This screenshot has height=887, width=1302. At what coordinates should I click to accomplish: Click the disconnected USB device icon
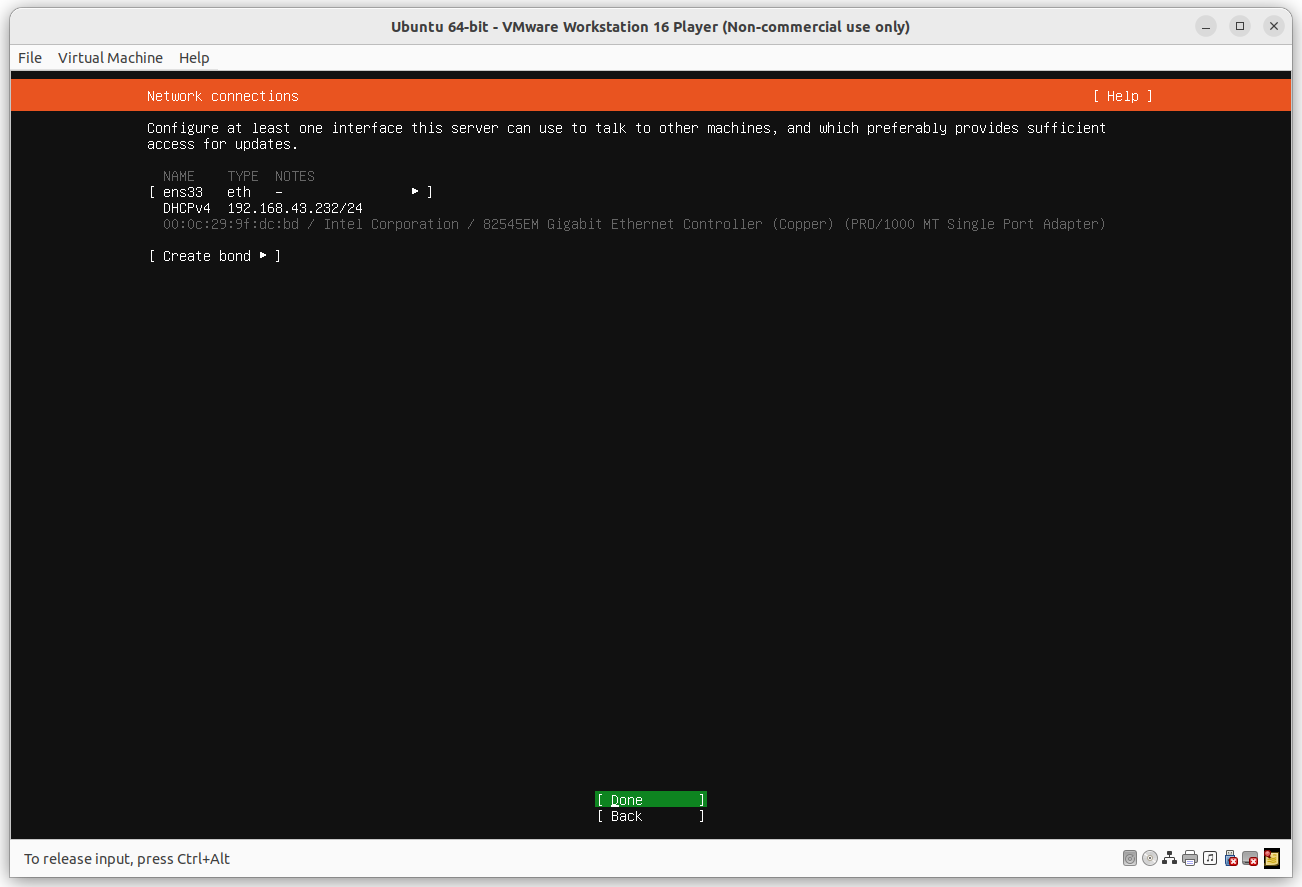(x=1231, y=858)
